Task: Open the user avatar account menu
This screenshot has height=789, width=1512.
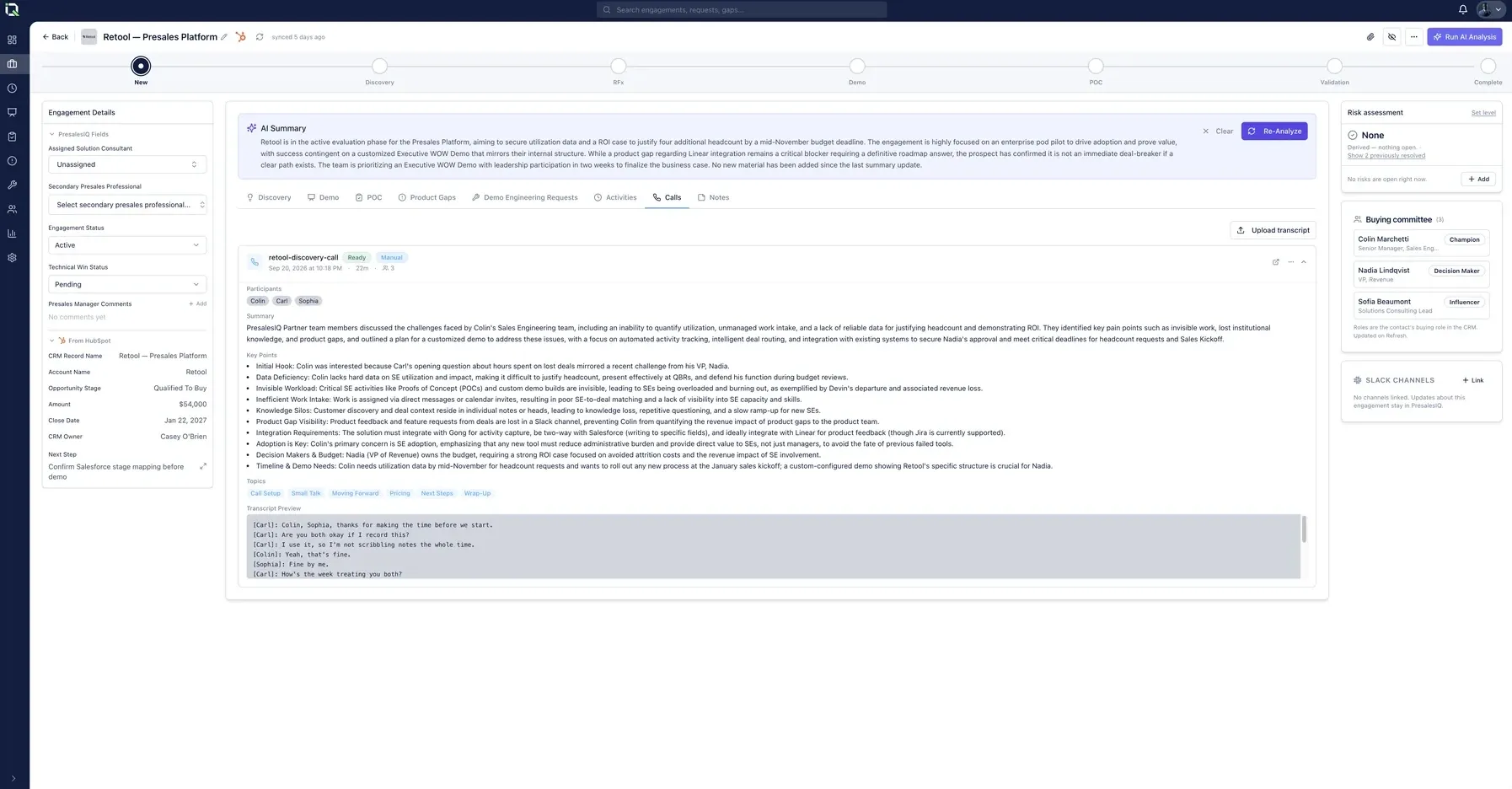Action: [1490, 10]
